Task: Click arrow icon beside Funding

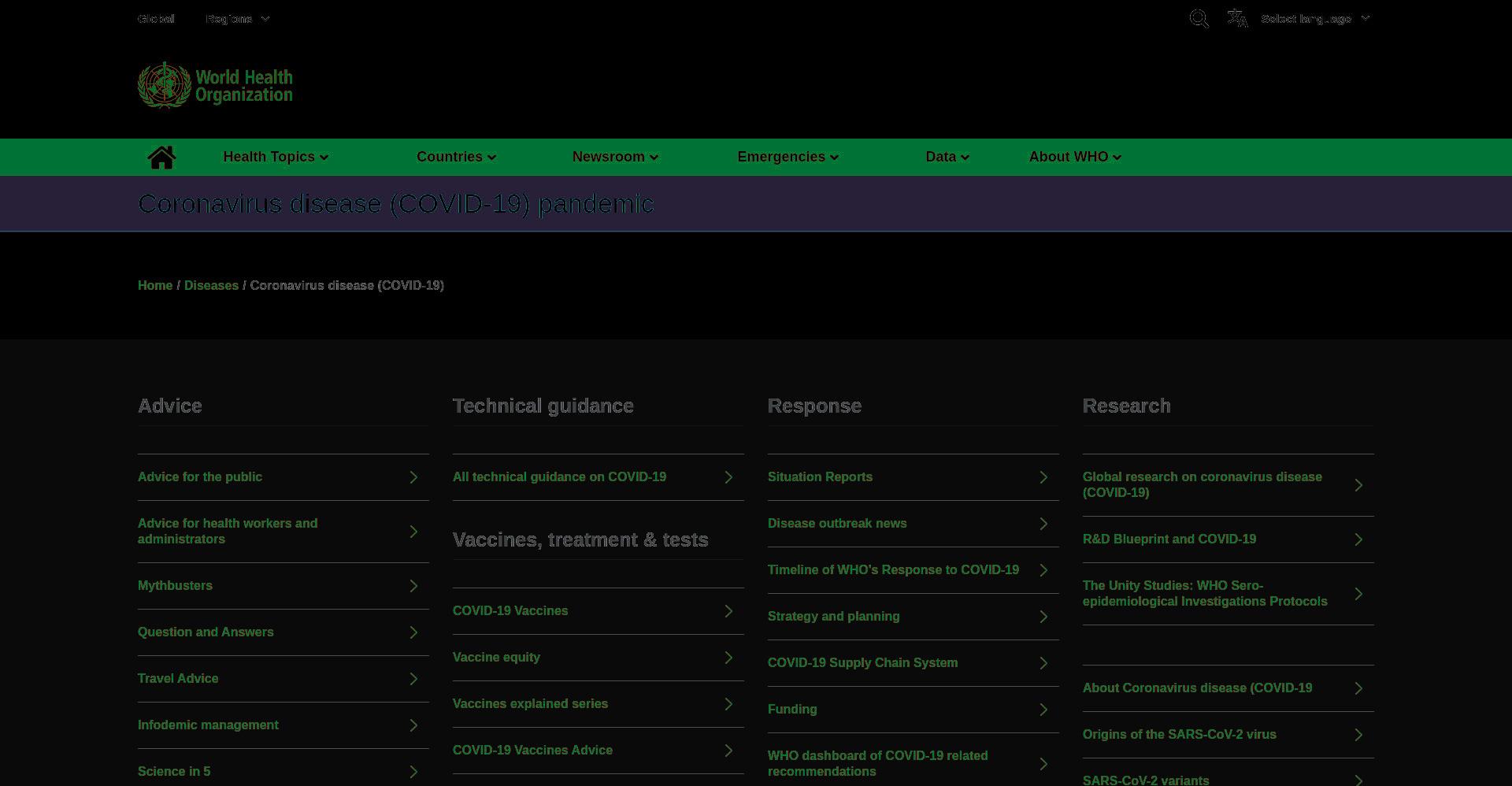Action: tap(1043, 710)
